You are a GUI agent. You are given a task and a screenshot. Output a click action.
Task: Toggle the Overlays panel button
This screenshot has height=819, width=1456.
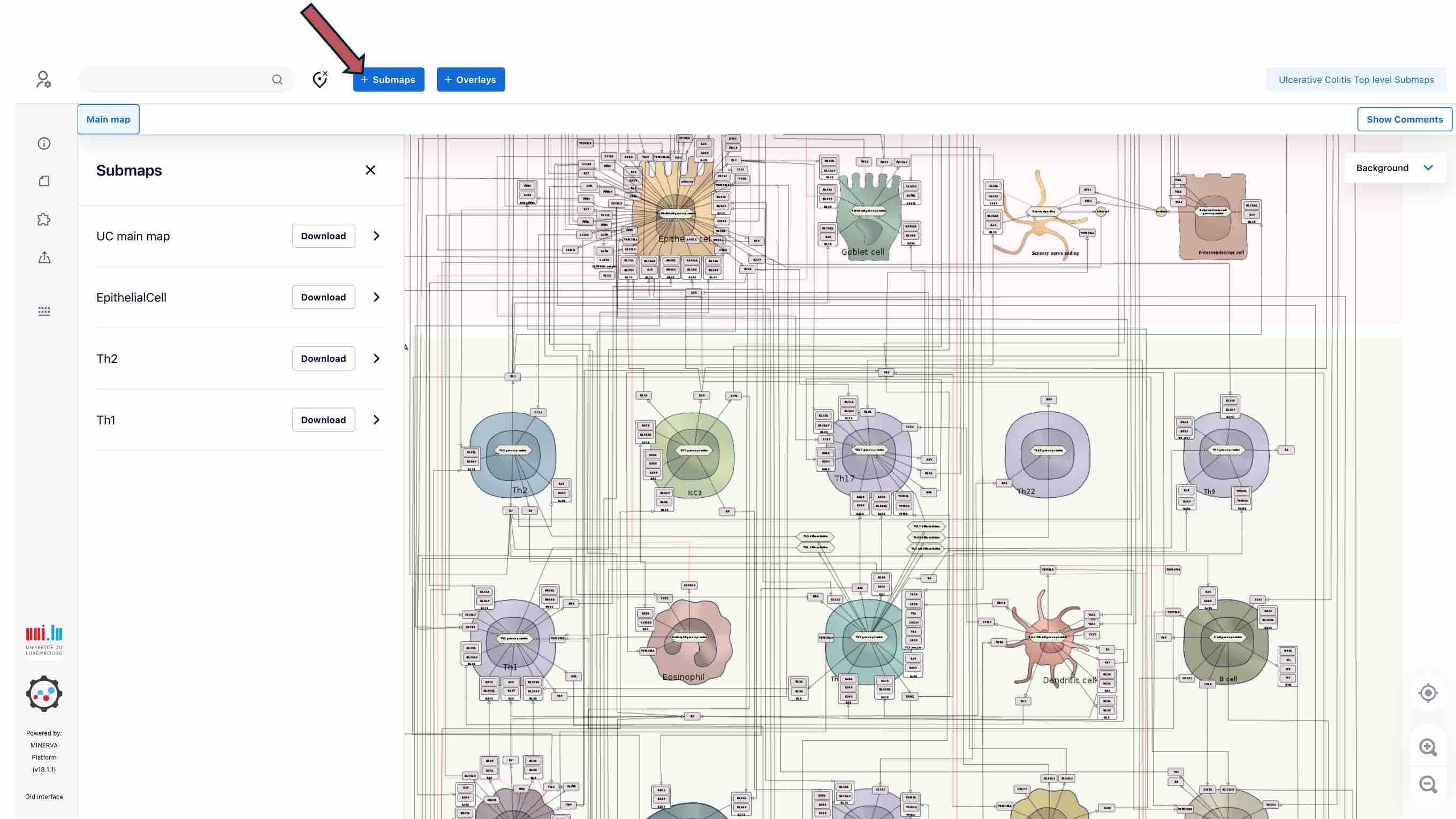pyautogui.click(x=471, y=80)
